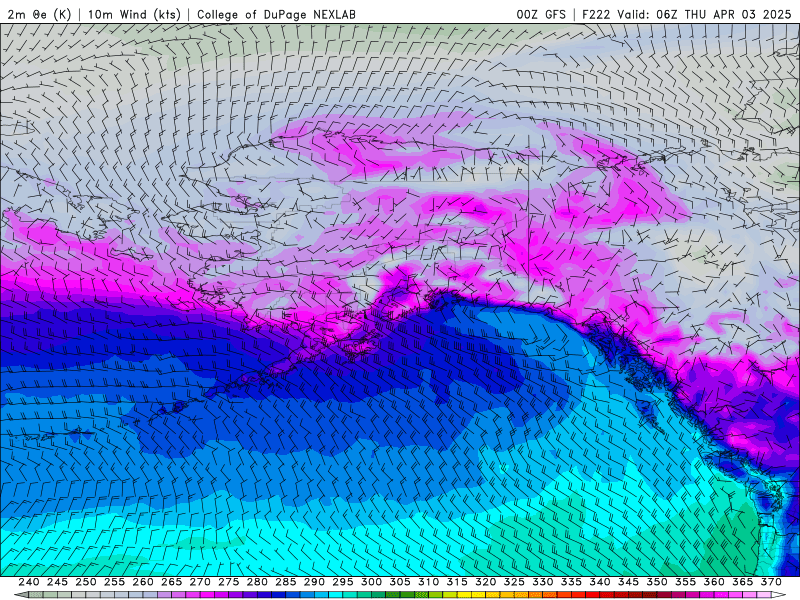Click the 335 tick label
This screenshot has width=800, height=600.
pyautogui.click(x=571, y=582)
